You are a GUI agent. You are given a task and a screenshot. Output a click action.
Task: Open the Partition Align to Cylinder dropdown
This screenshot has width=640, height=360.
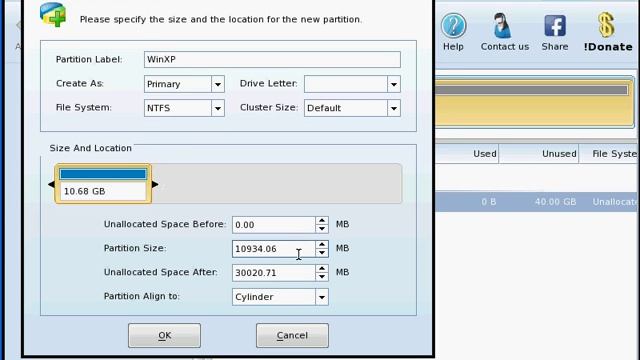click(322, 297)
